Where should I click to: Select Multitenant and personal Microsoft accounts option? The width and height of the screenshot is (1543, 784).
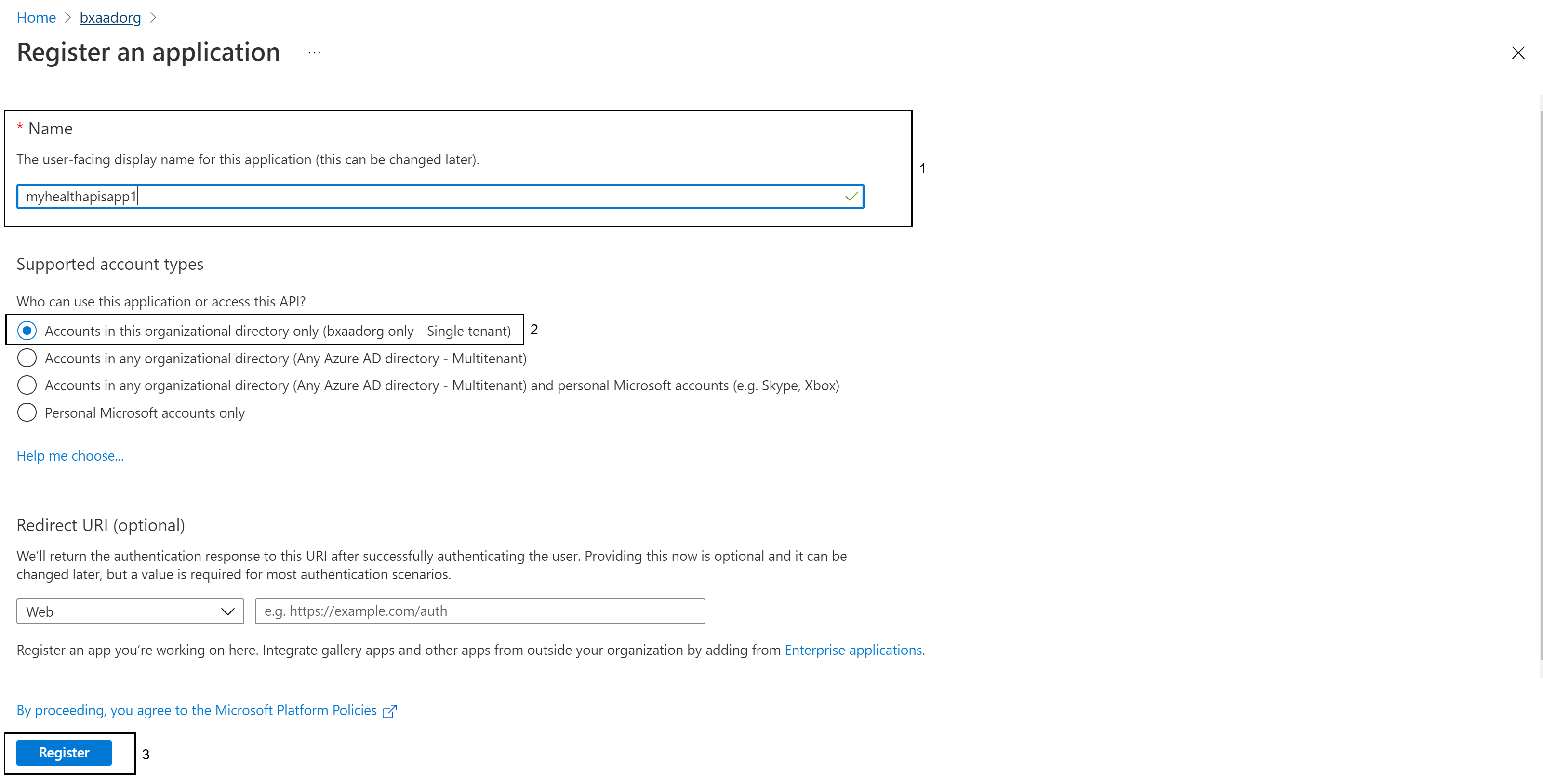428,385
